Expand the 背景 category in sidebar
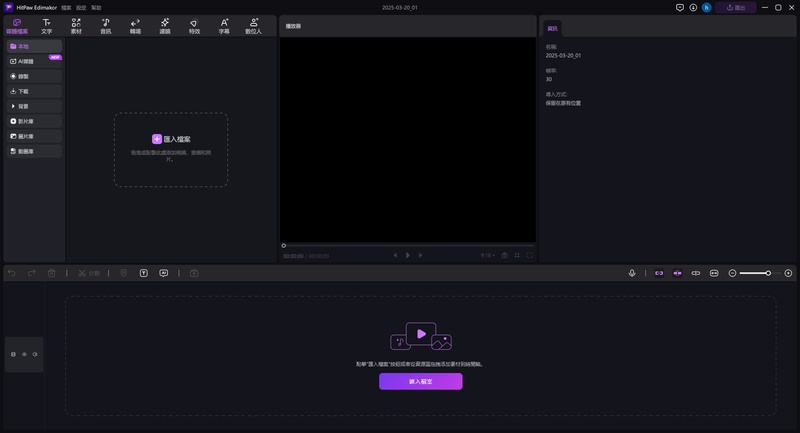 click(x=33, y=105)
